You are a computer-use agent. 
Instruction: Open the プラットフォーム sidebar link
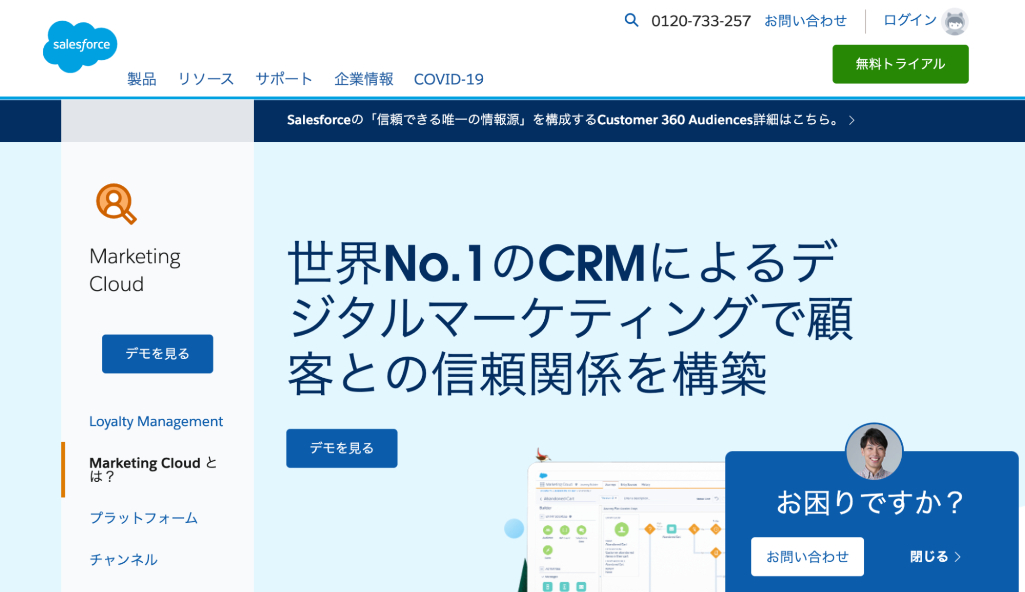143,518
